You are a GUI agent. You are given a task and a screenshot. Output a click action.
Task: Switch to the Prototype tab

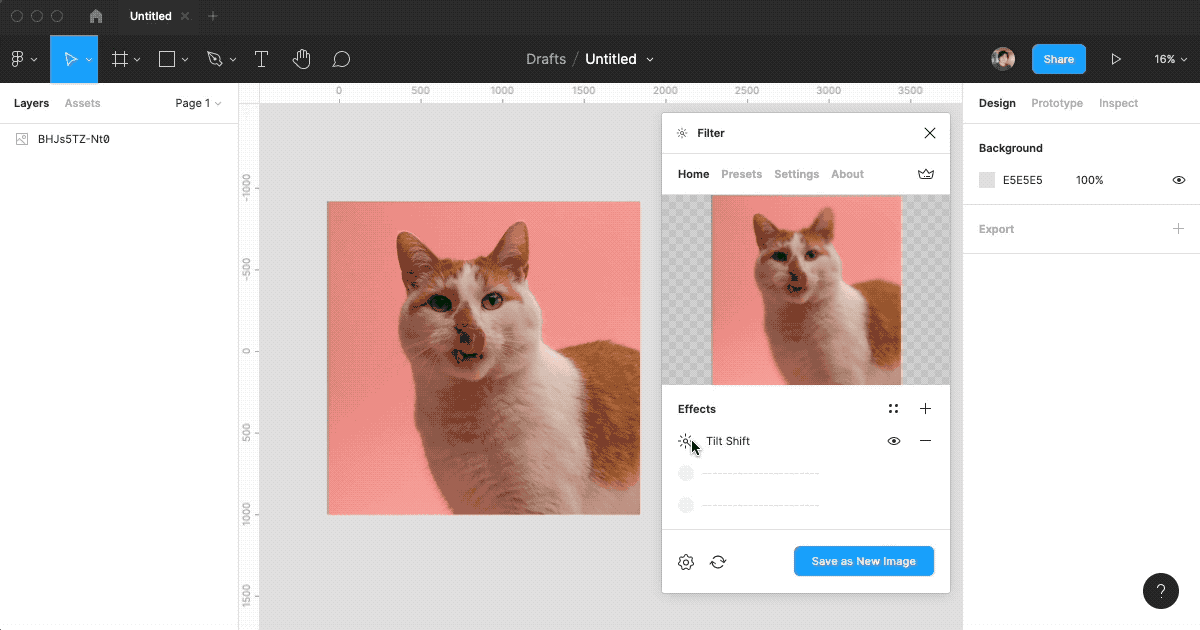click(x=1057, y=103)
